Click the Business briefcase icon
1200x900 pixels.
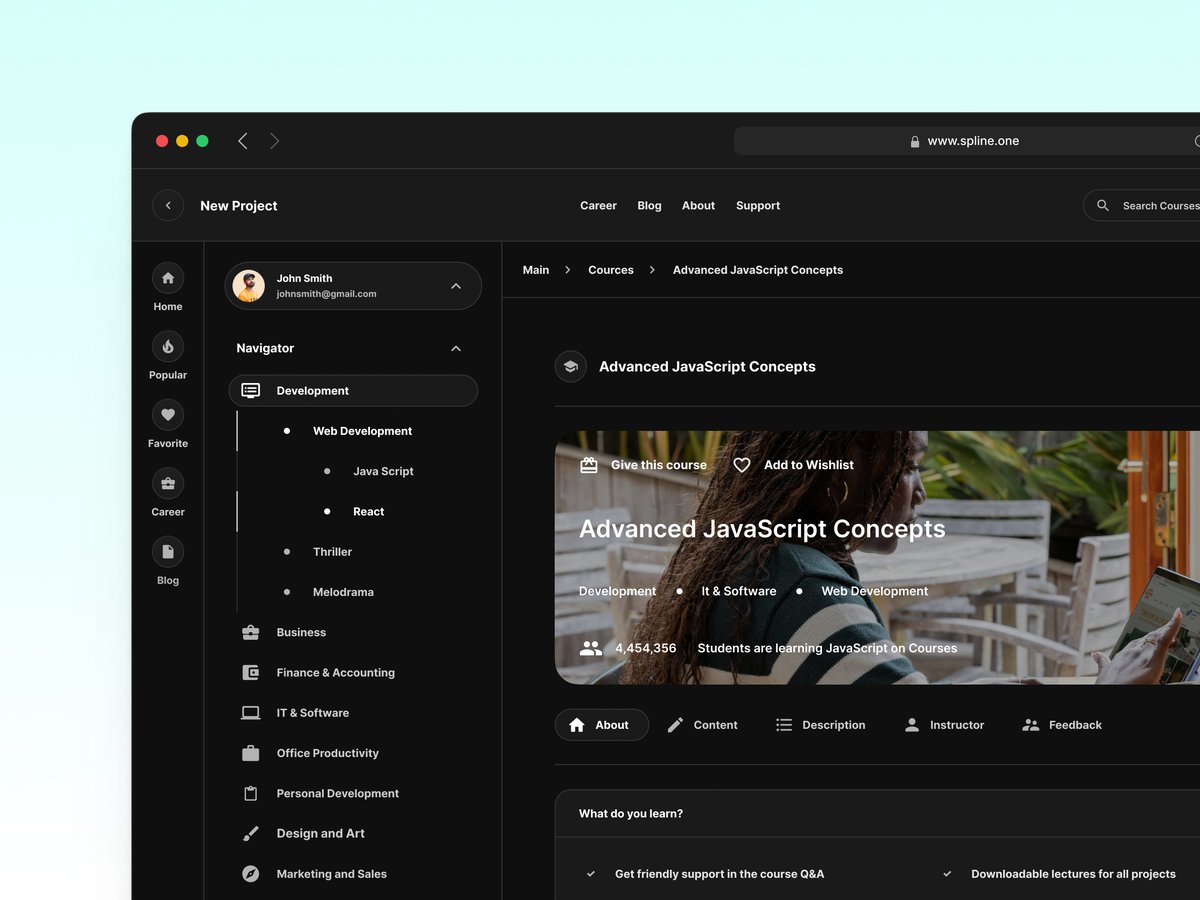click(x=251, y=632)
